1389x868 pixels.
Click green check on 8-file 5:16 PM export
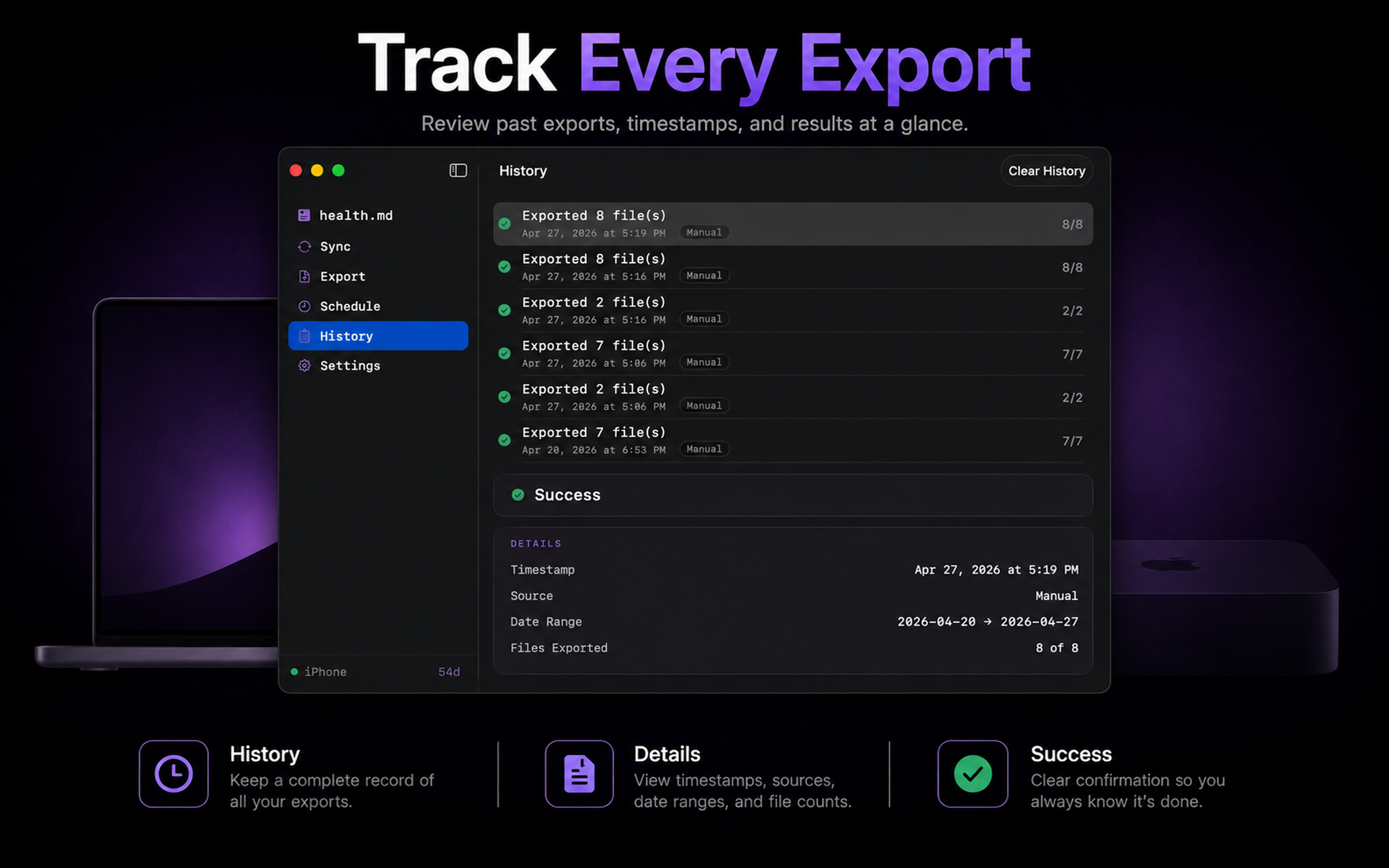[504, 267]
